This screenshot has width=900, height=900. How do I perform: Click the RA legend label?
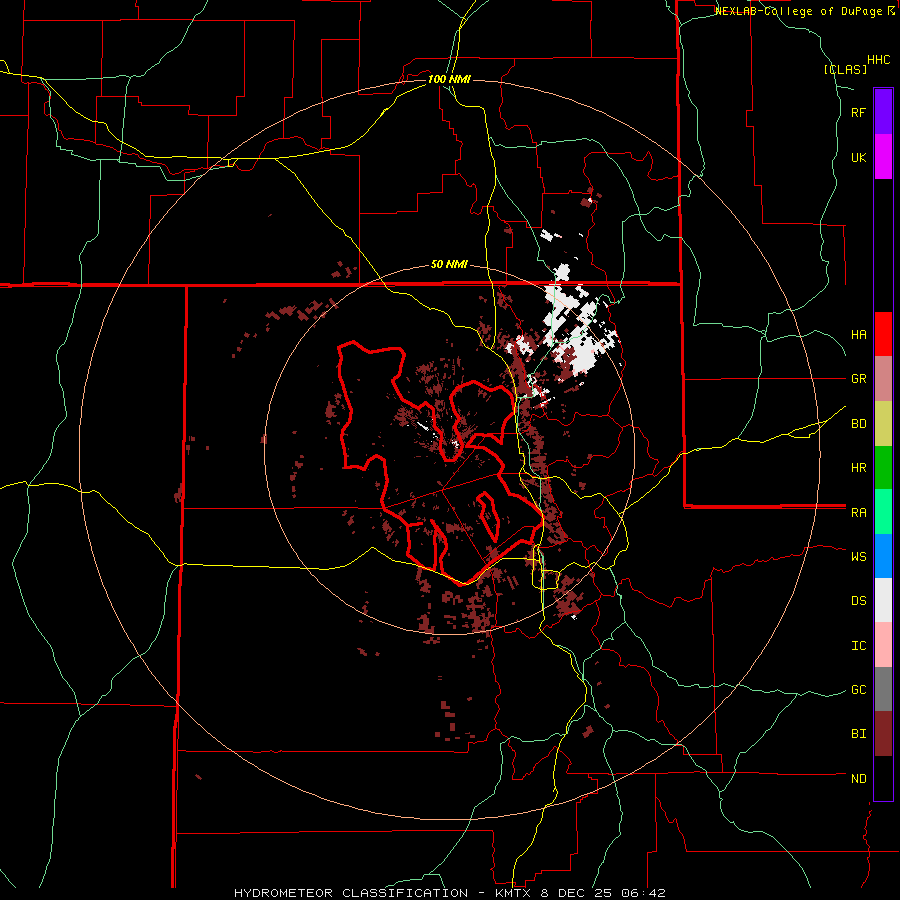coord(859,513)
